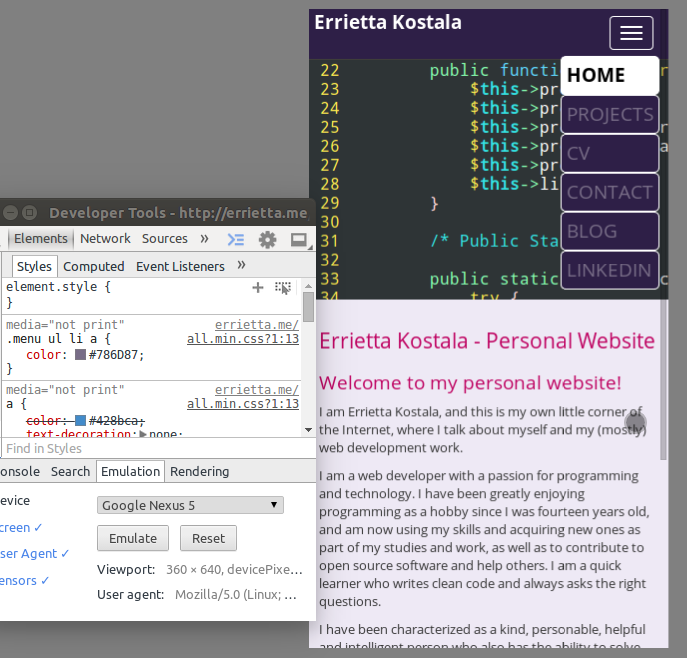Click the Emulate button

133,538
